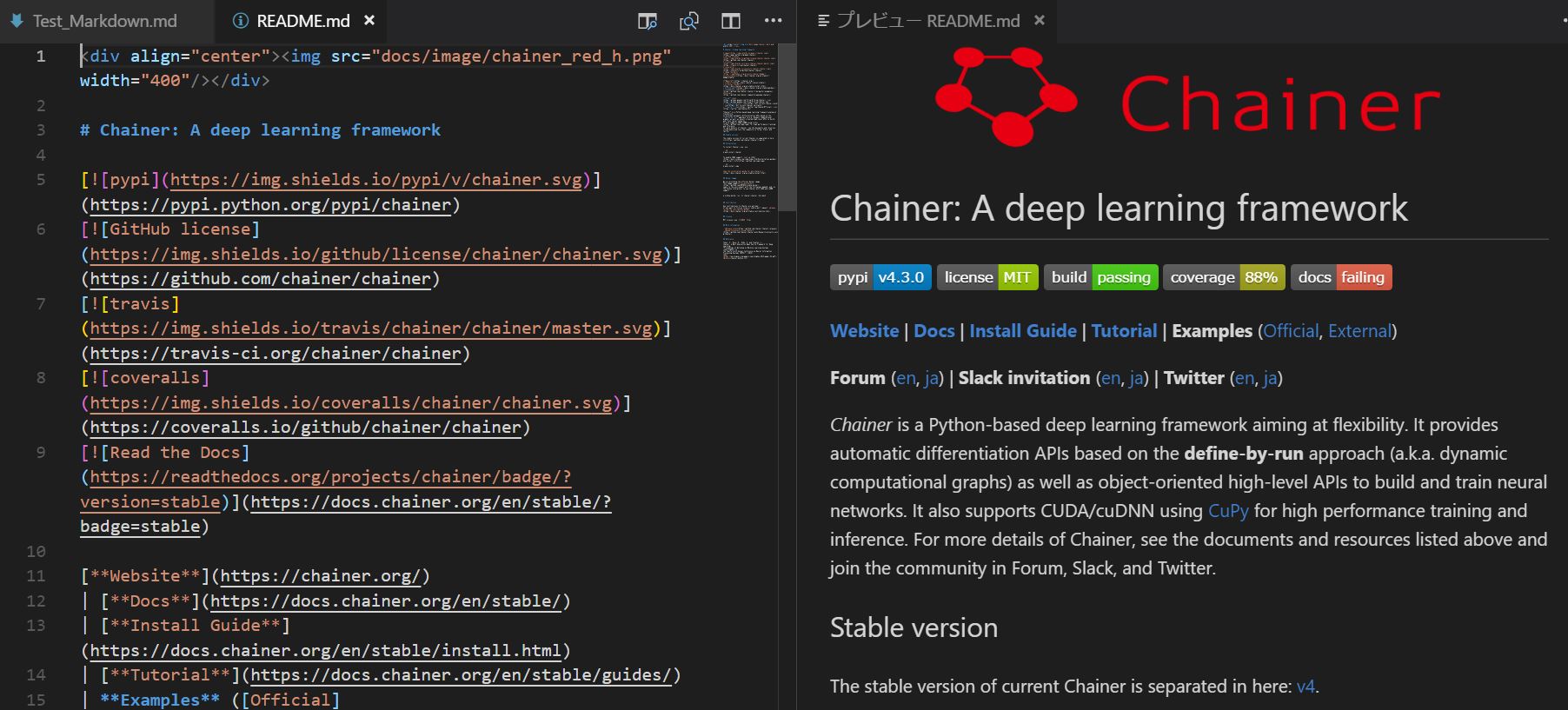1568x710 pixels.
Task: Open the CuPy link in the paragraph
Action: tap(1228, 511)
